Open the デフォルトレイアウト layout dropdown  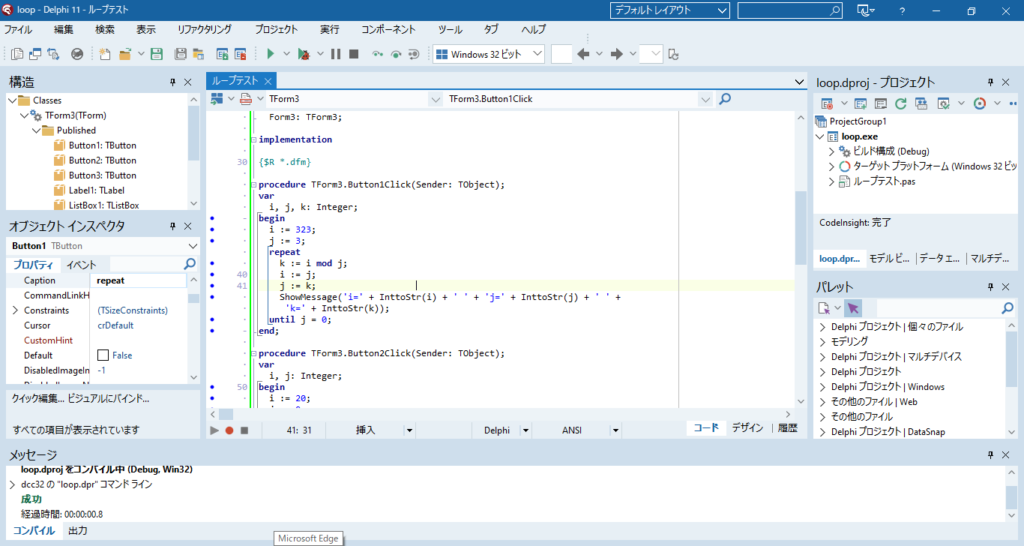(669, 10)
